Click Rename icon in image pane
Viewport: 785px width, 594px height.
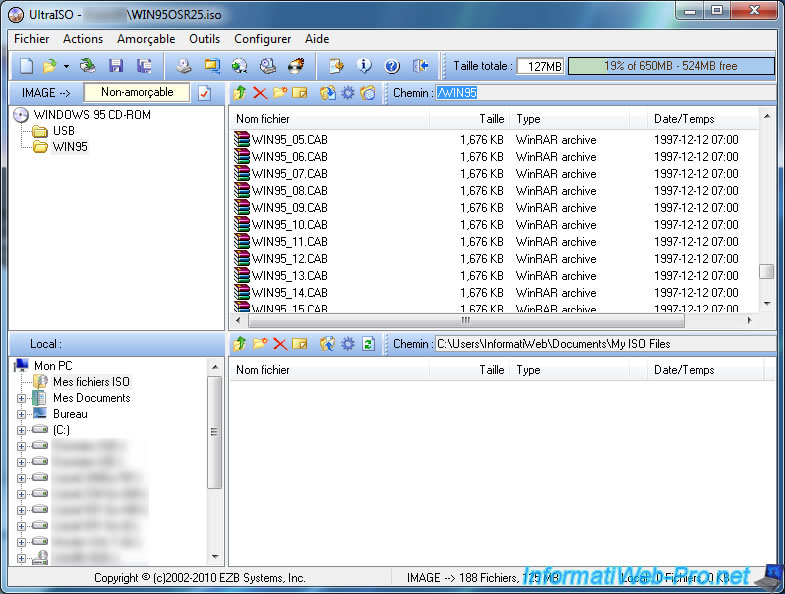[x=300, y=93]
